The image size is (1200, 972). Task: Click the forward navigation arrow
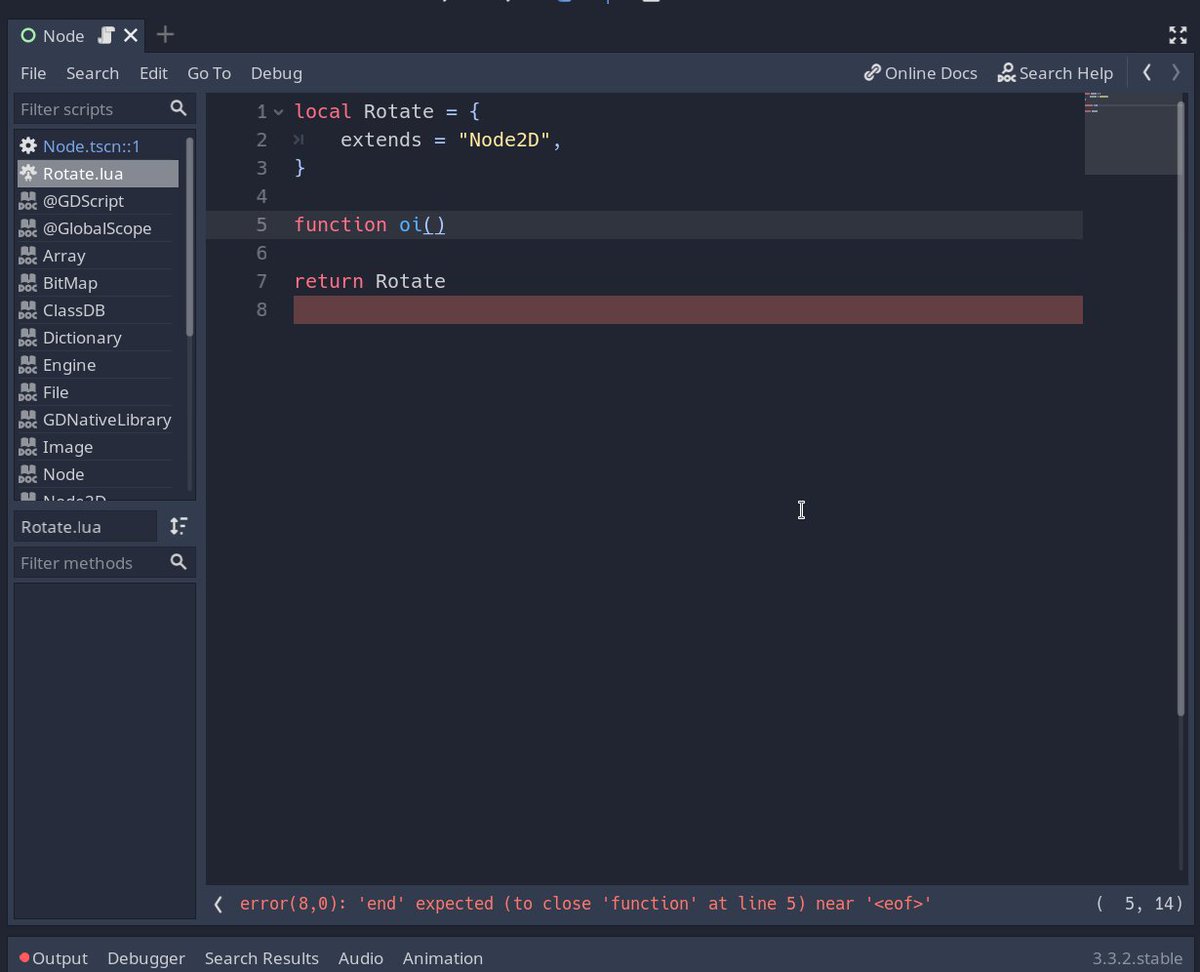point(1175,72)
